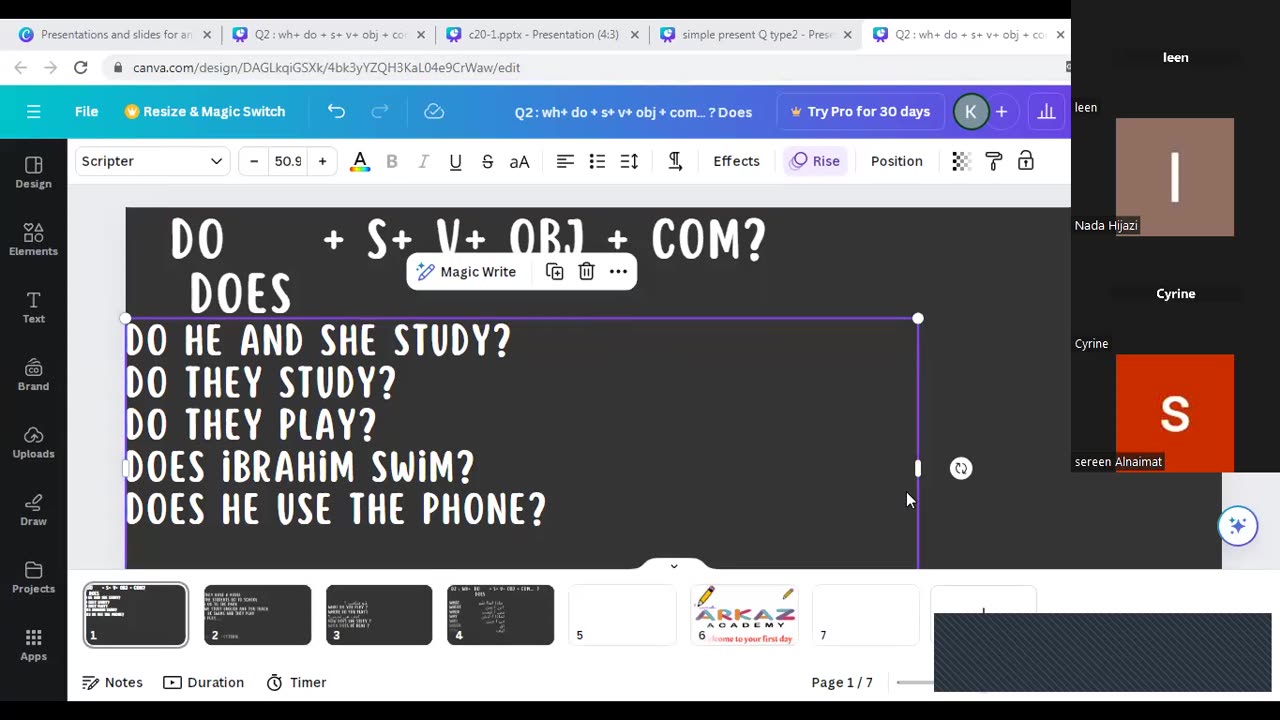Click the DOES HE USE THE PHONE? line

tap(336, 509)
